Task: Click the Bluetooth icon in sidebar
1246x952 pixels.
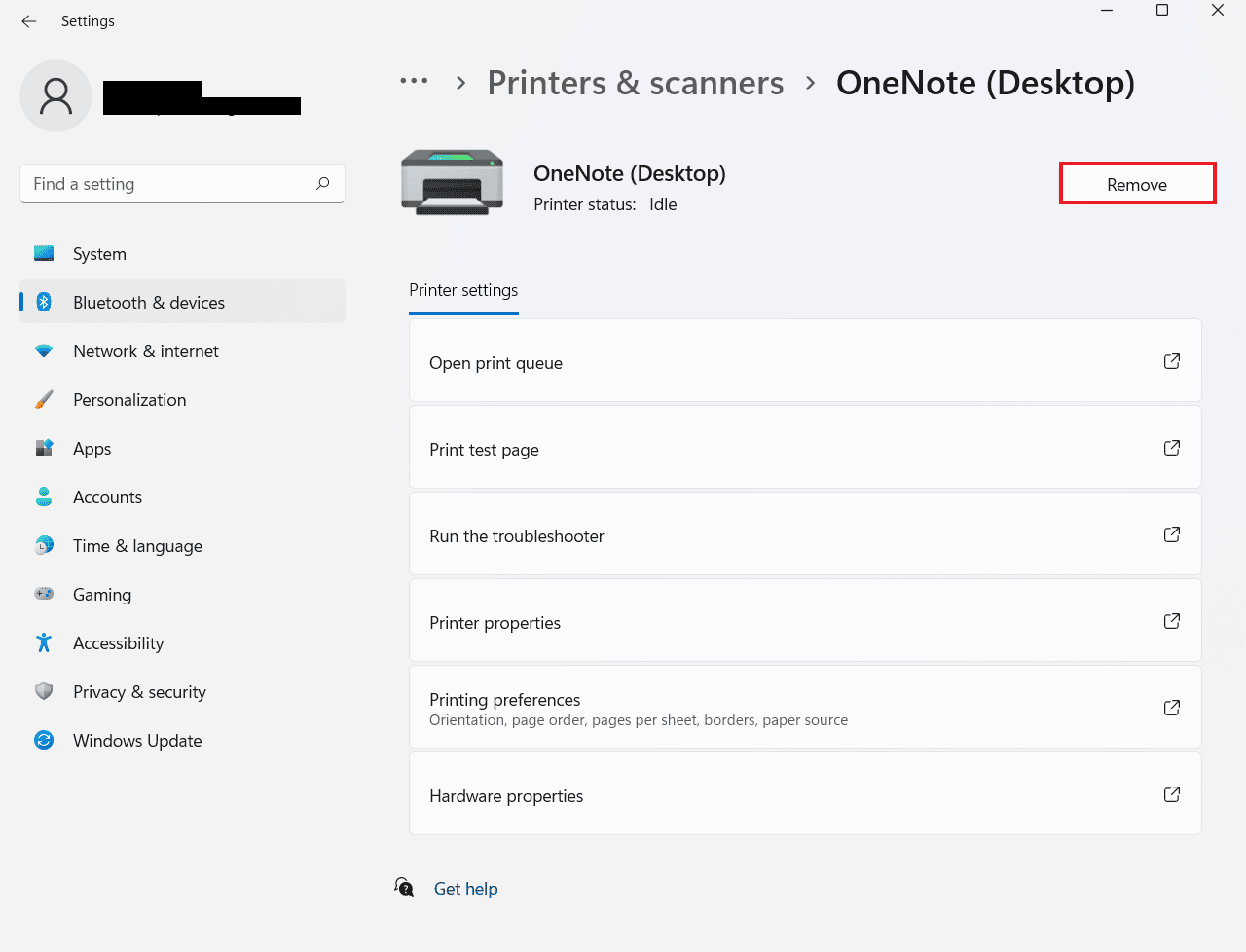Action: tap(44, 303)
